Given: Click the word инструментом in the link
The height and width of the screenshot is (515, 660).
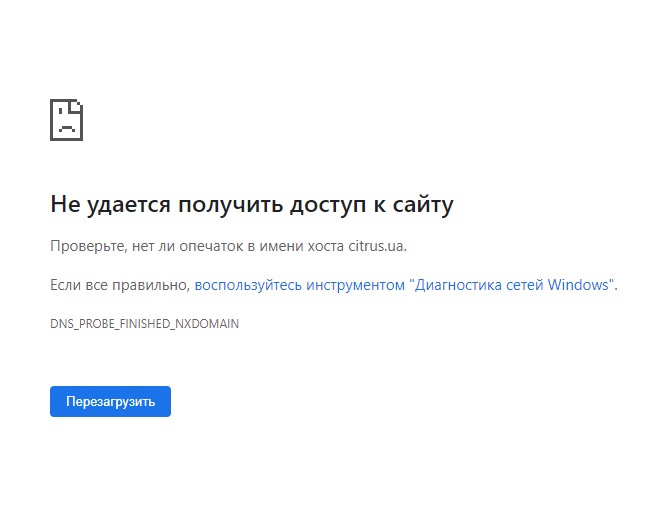Looking at the screenshot, I should 355,285.
